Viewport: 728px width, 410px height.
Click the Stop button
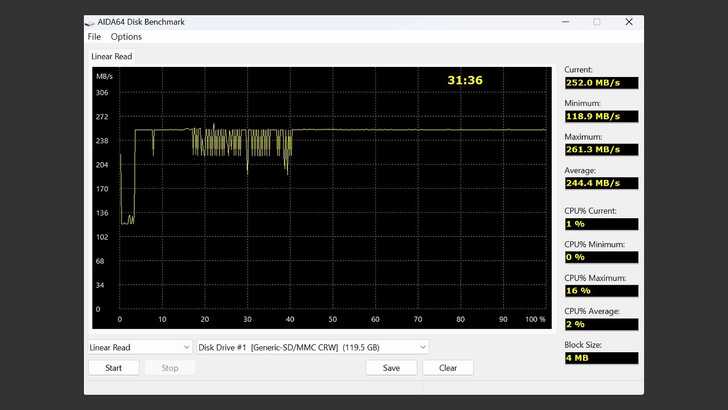point(170,368)
